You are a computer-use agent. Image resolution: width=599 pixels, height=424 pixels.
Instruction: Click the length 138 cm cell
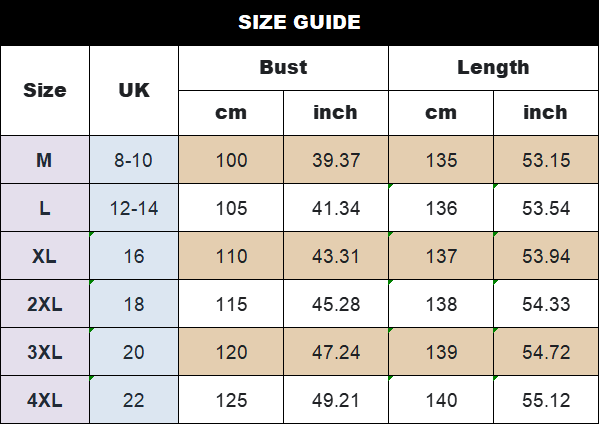click(441, 304)
